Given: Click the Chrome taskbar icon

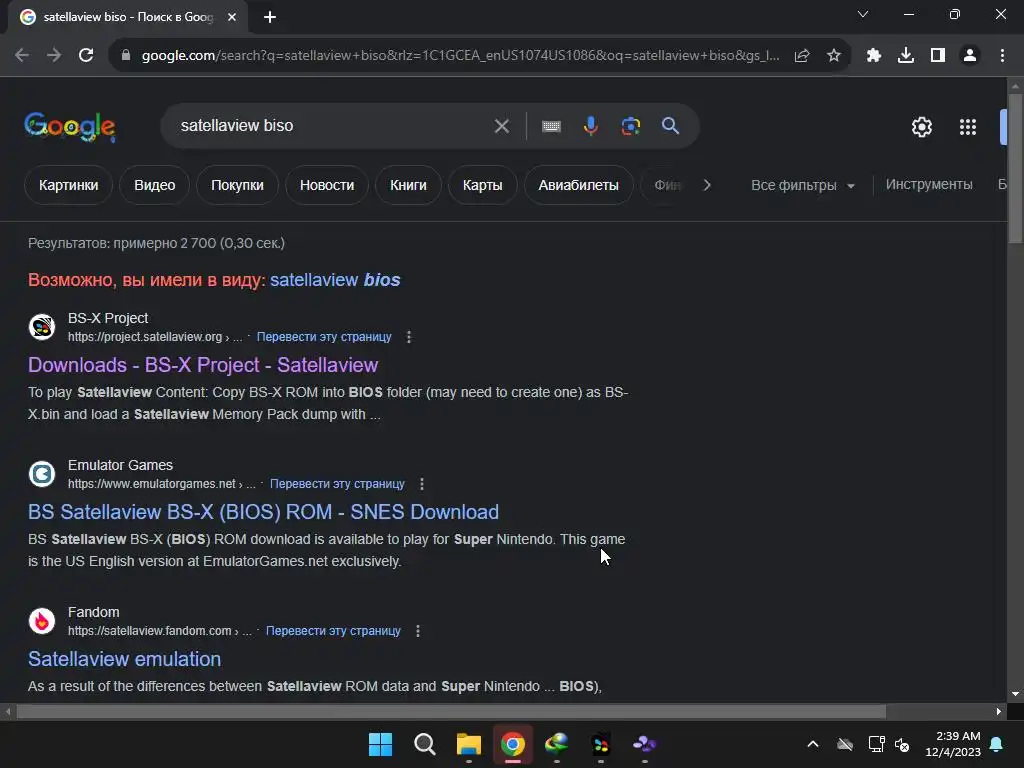Looking at the screenshot, I should coord(513,744).
